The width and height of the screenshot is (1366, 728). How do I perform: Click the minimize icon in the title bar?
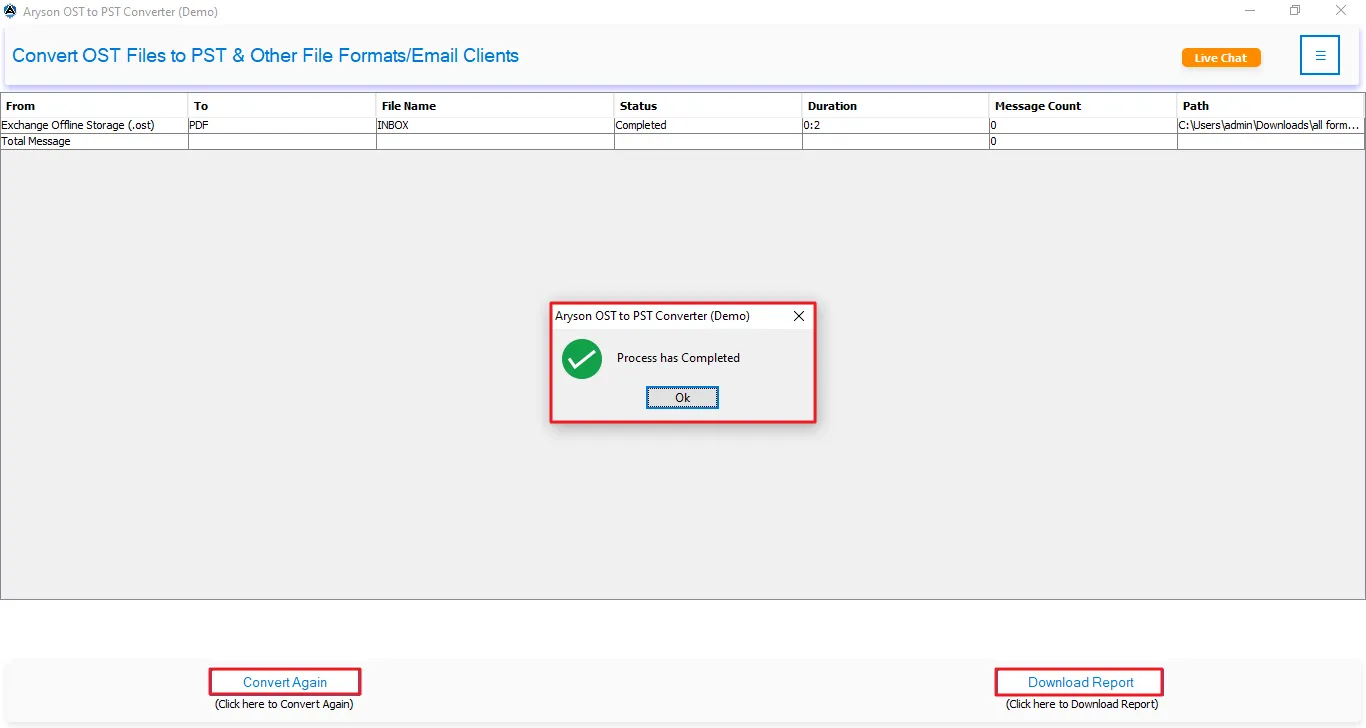(x=1249, y=10)
